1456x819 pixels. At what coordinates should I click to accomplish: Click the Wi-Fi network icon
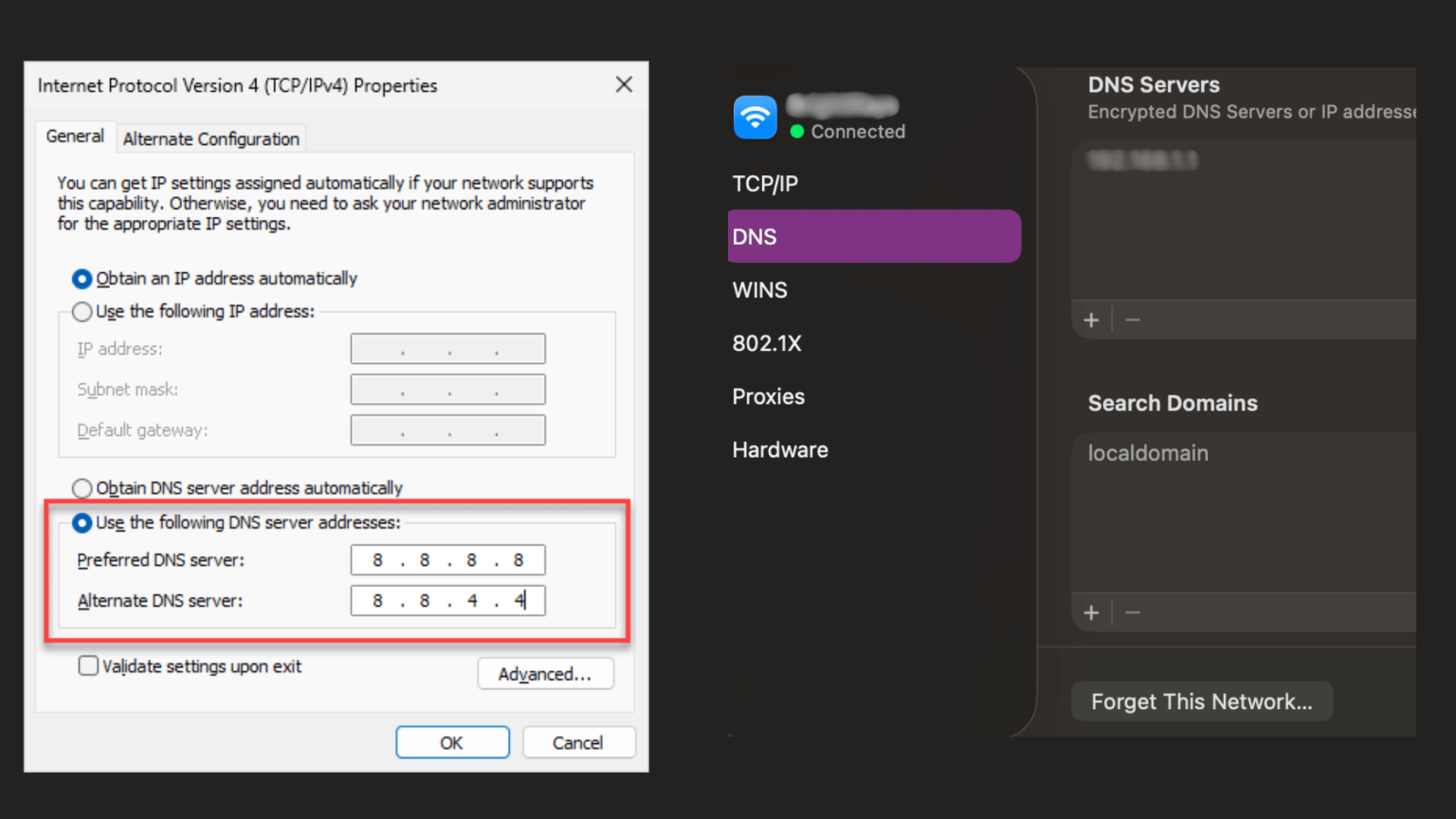point(755,118)
